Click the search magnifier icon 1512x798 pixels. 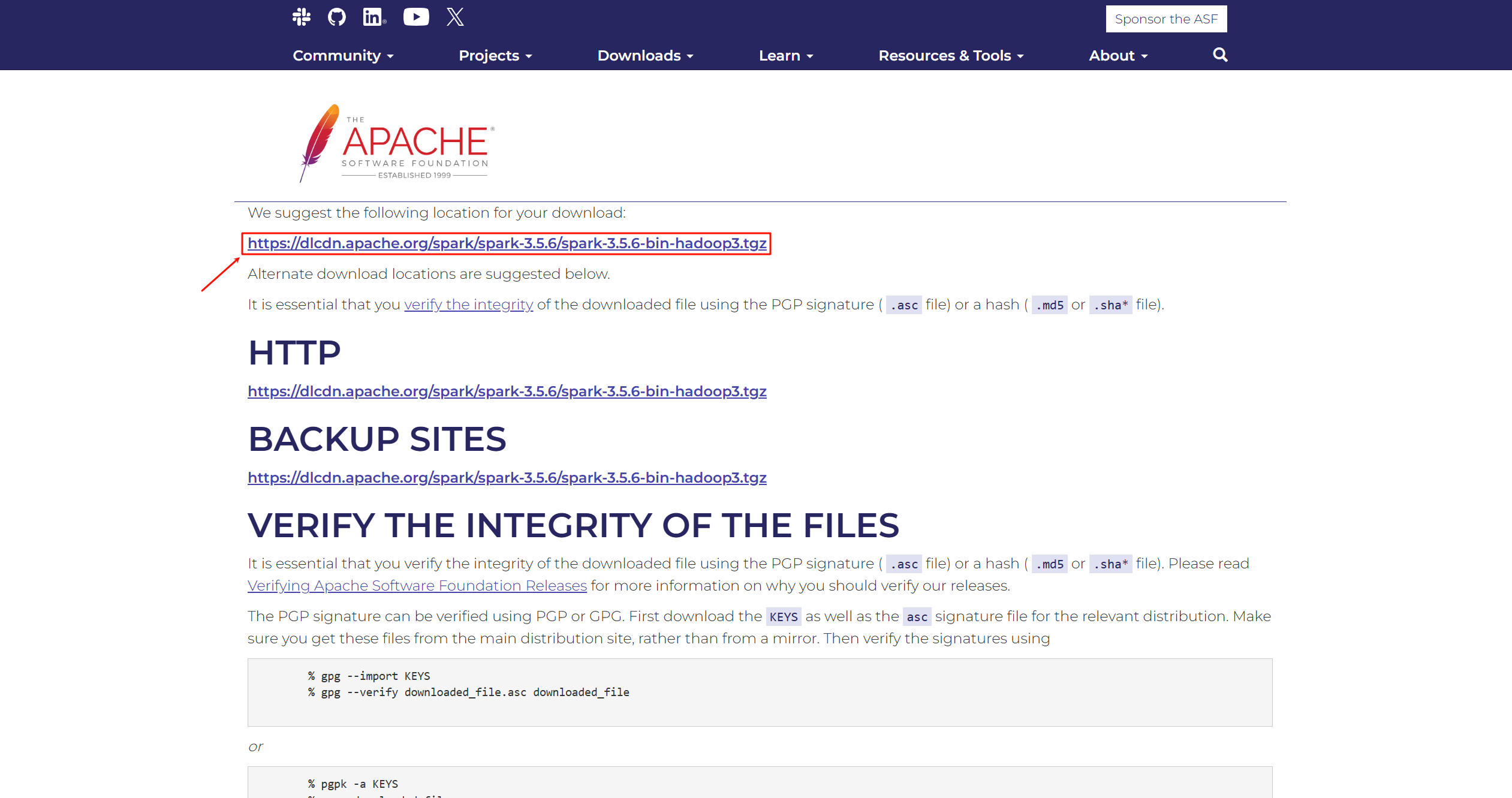point(1220,55)
